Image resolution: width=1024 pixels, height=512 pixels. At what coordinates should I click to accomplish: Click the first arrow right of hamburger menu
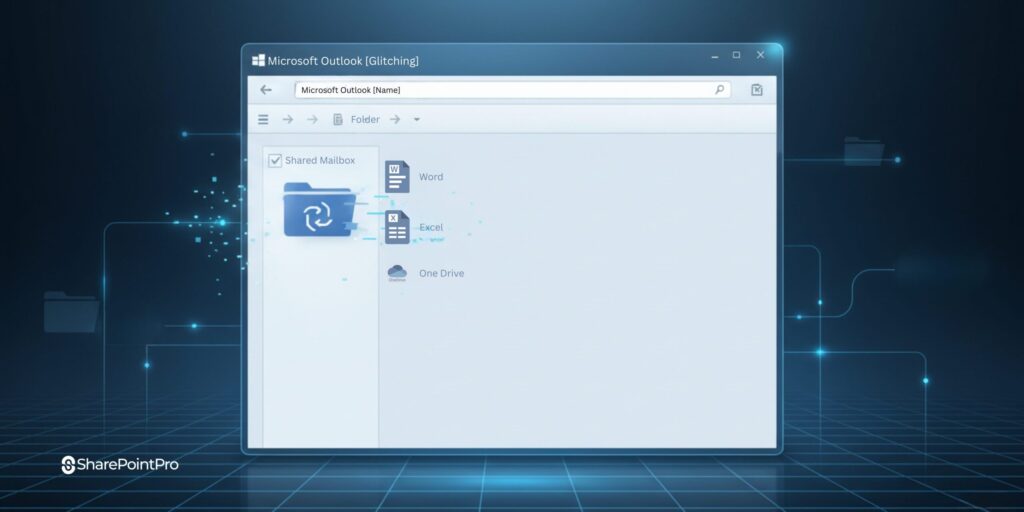pos(288,120)
